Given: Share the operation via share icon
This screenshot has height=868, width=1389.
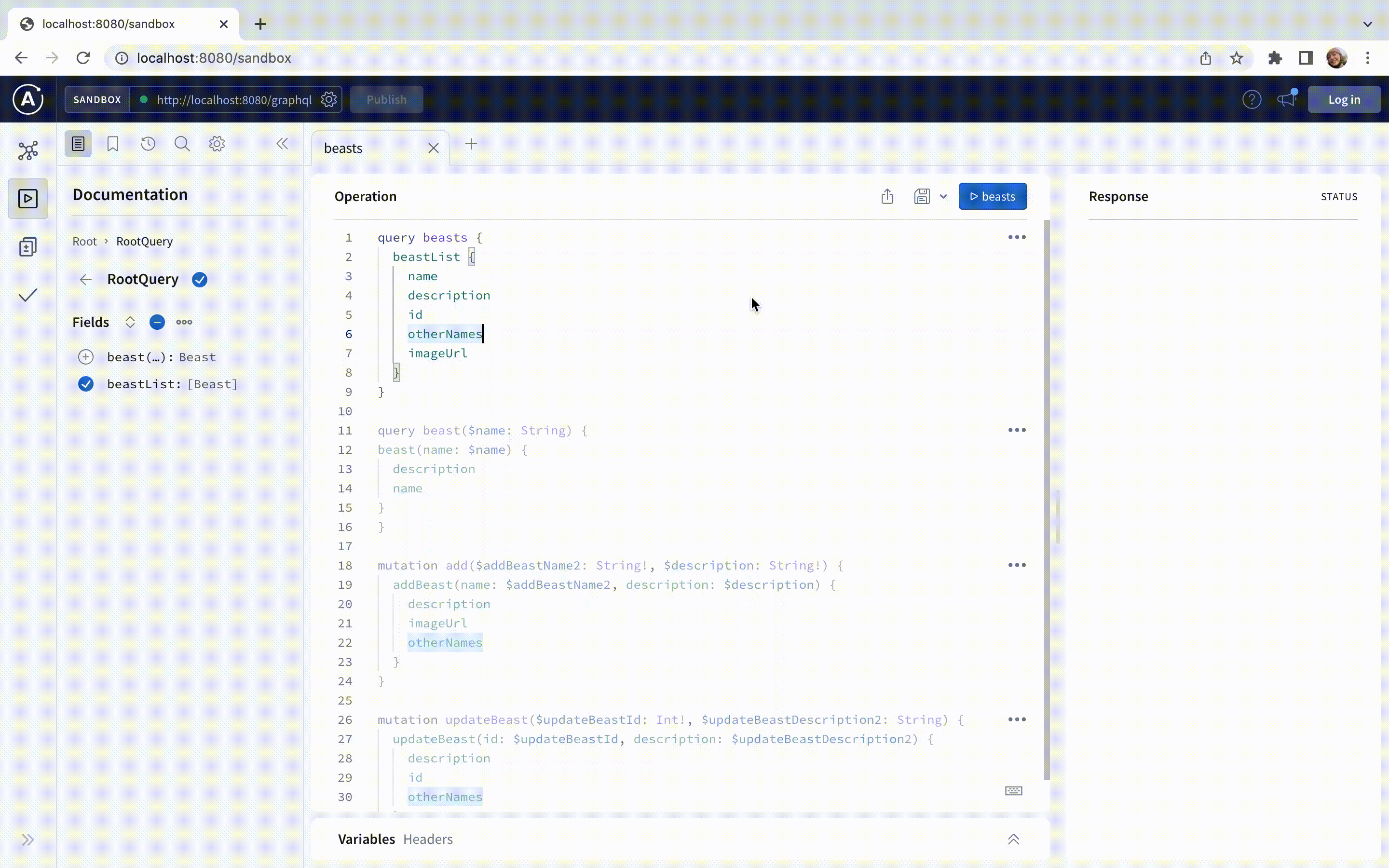Looking at the screenshot, I should (x=887, y=196).
